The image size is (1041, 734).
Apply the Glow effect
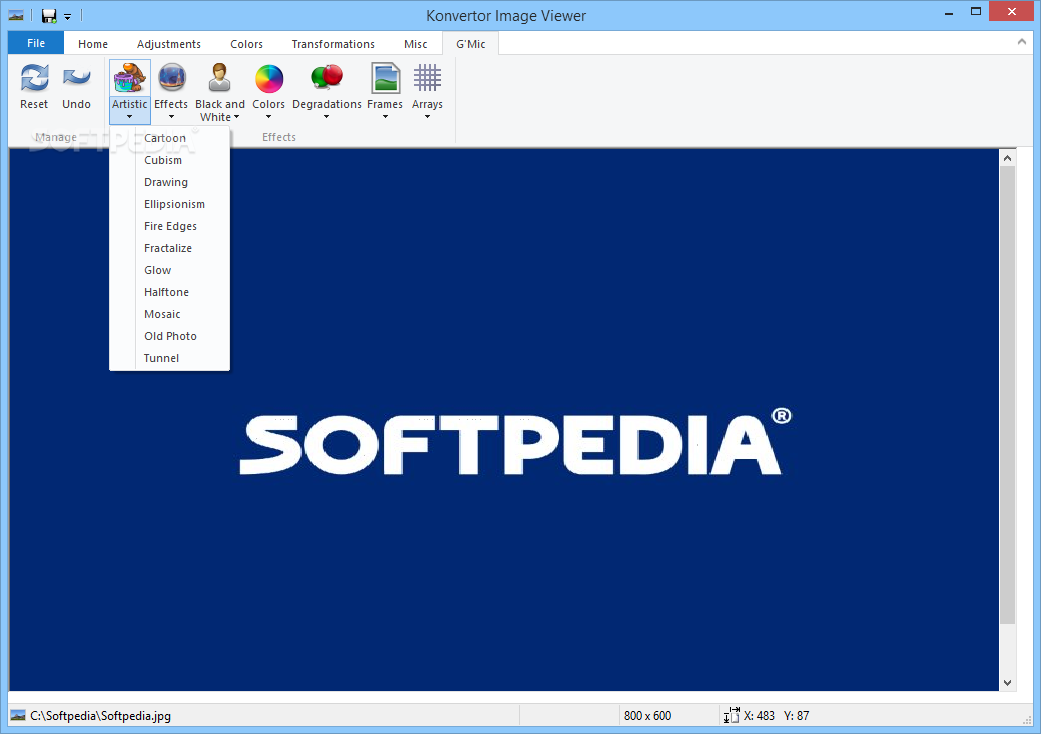(169, 270)
